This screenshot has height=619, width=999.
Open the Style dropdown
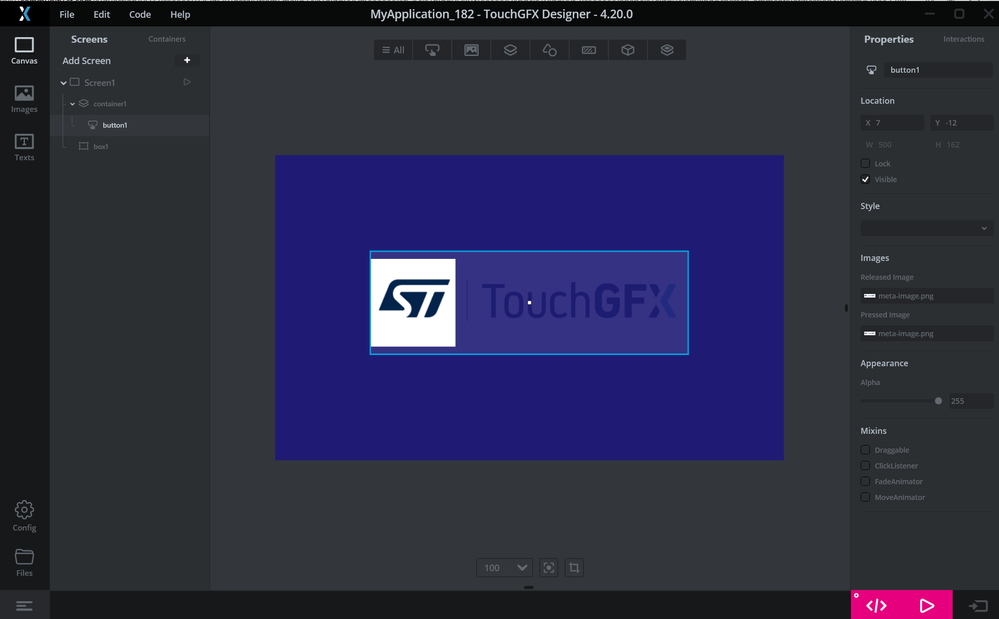point(926,228)
